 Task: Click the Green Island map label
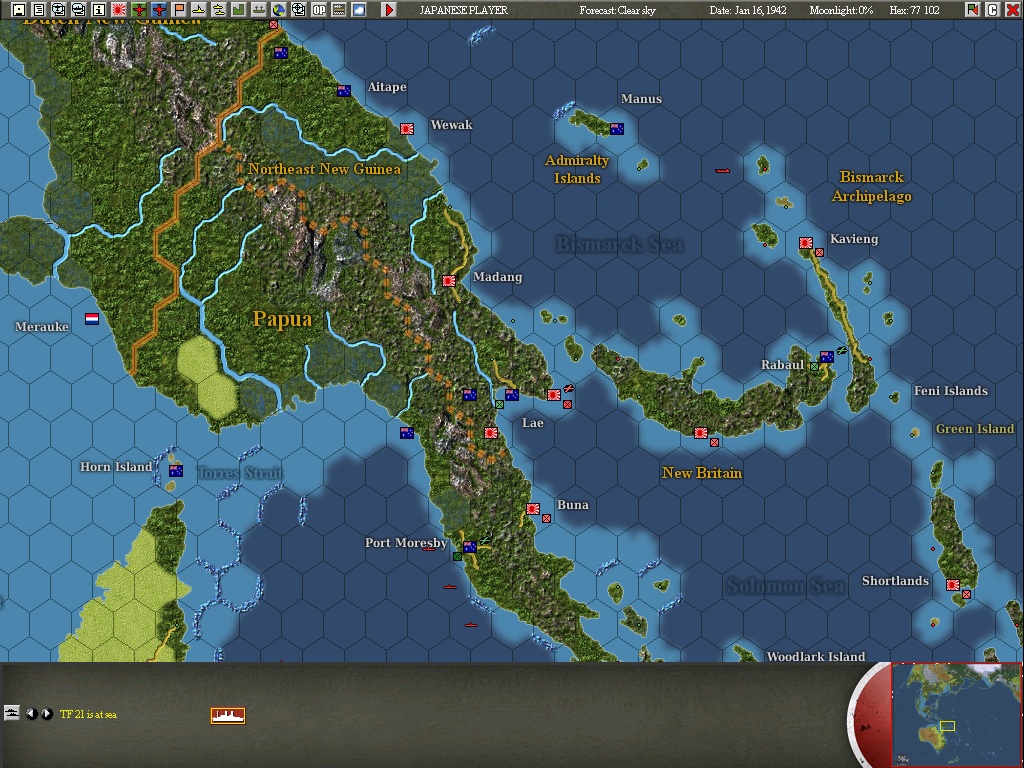coord(974,428)
